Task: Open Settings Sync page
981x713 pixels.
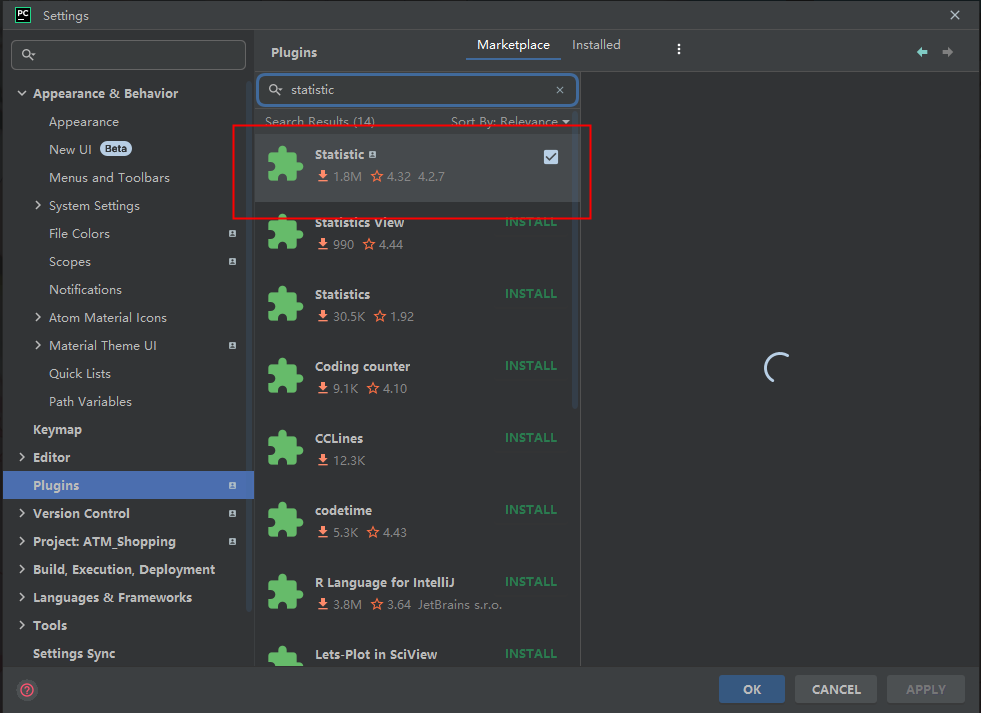Action: [x=74, y=654]
